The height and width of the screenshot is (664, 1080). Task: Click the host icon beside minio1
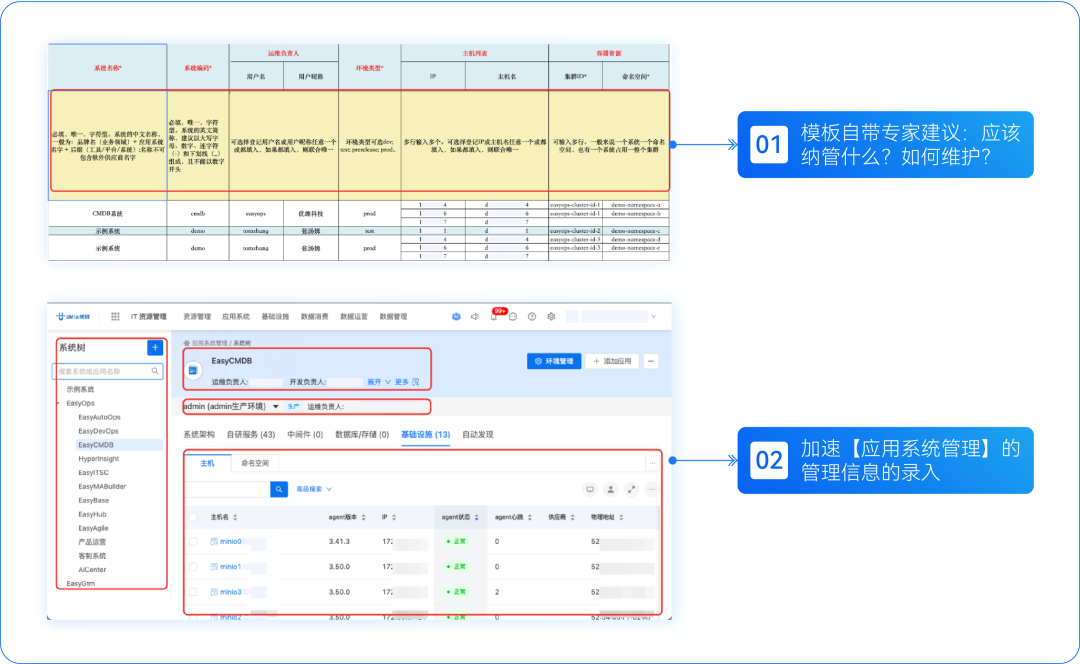point(214,567)
